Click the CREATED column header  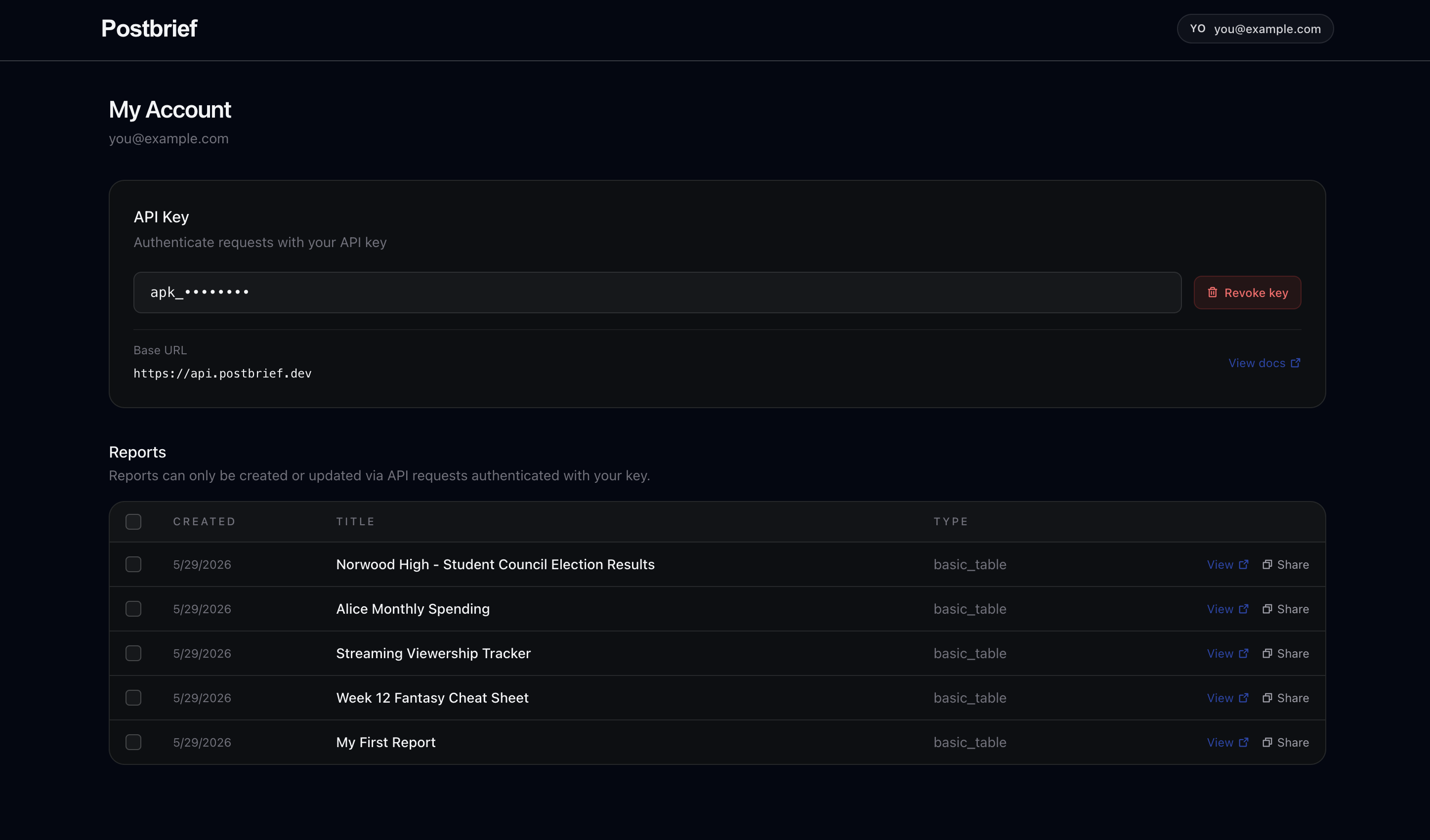(x=204, y=522)
